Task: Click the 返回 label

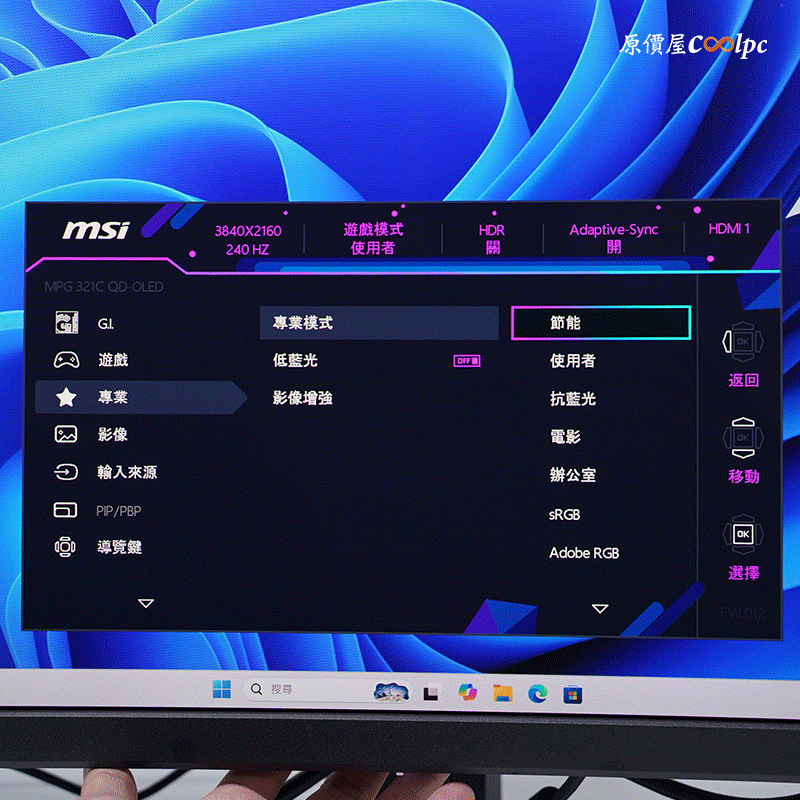Action: 743,380
